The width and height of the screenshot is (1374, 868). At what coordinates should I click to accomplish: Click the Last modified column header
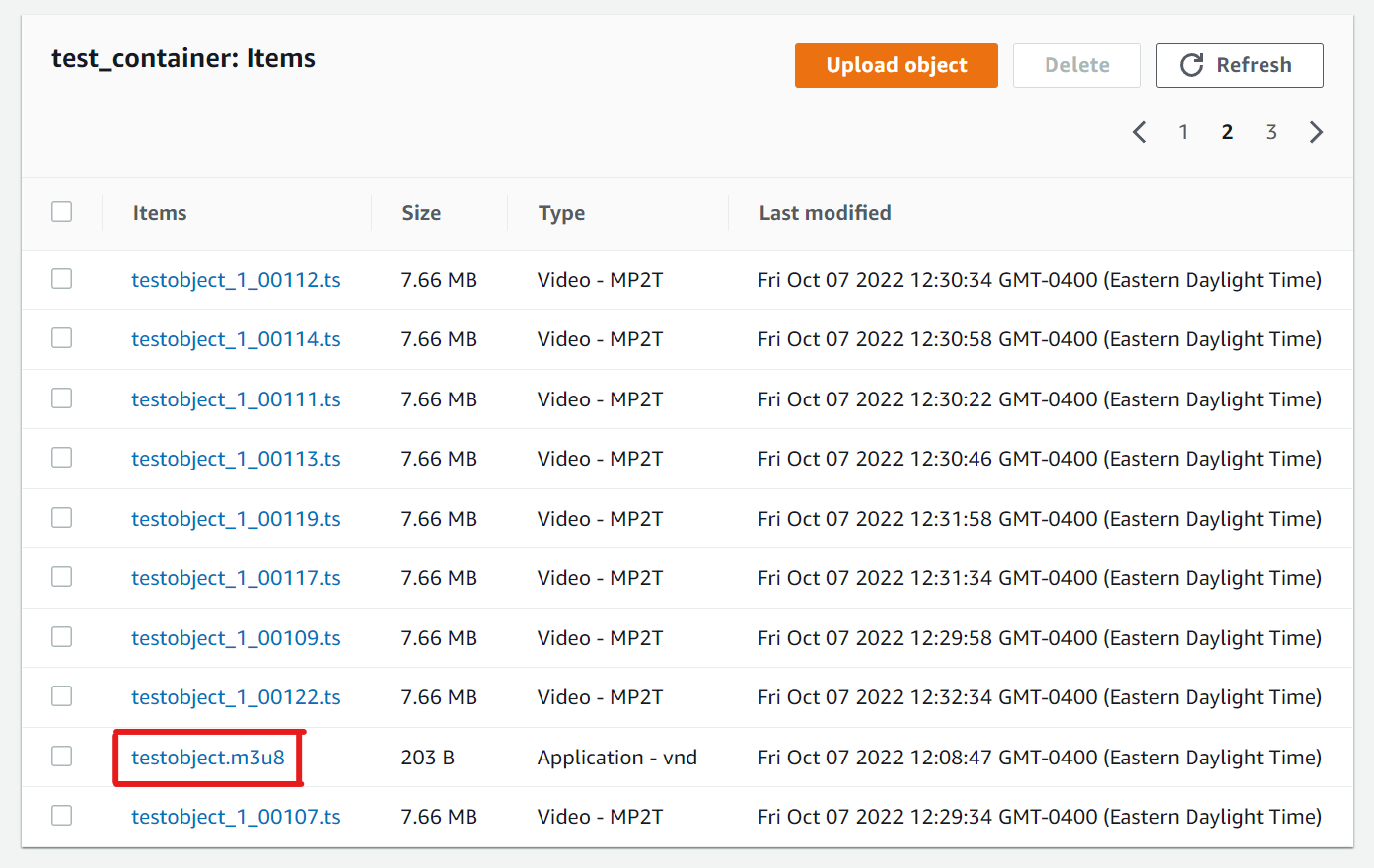(x=825, y=213)
